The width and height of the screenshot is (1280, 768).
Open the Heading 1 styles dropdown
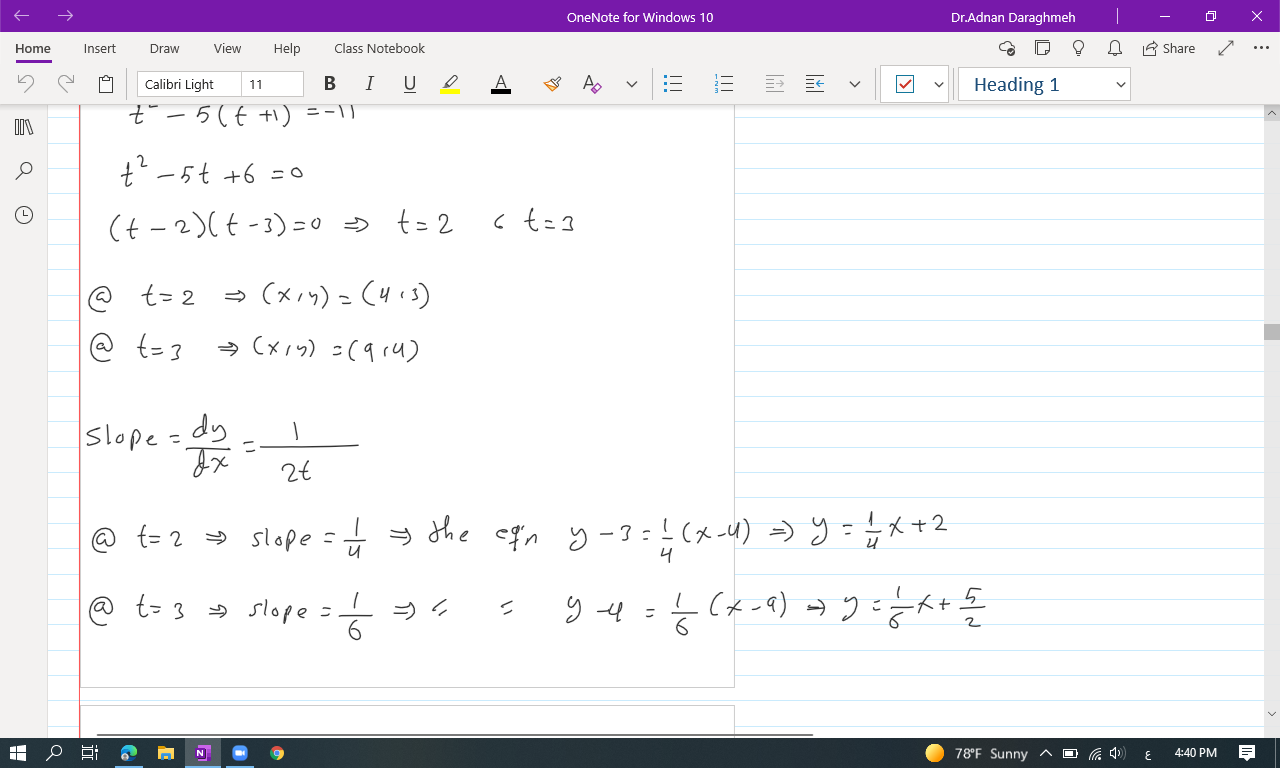pyautogui.click(x=1043, y=84)
